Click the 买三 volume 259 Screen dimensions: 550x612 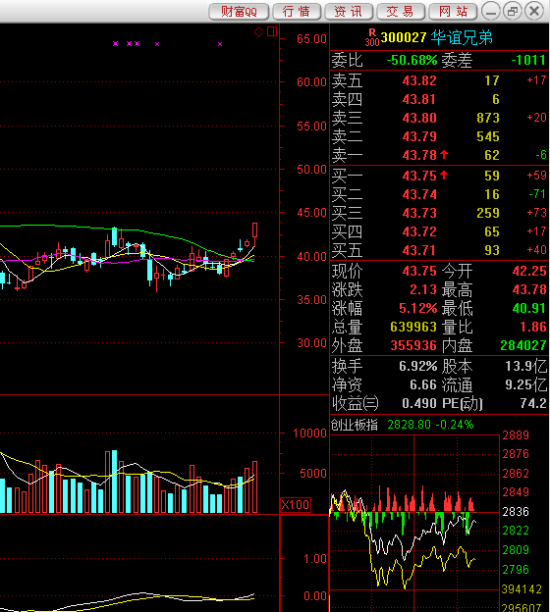pos(488,213)
